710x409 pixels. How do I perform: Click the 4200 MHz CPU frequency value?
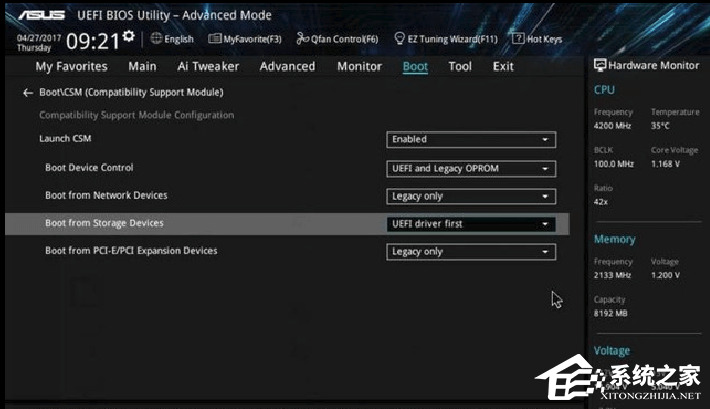[612, 125]
